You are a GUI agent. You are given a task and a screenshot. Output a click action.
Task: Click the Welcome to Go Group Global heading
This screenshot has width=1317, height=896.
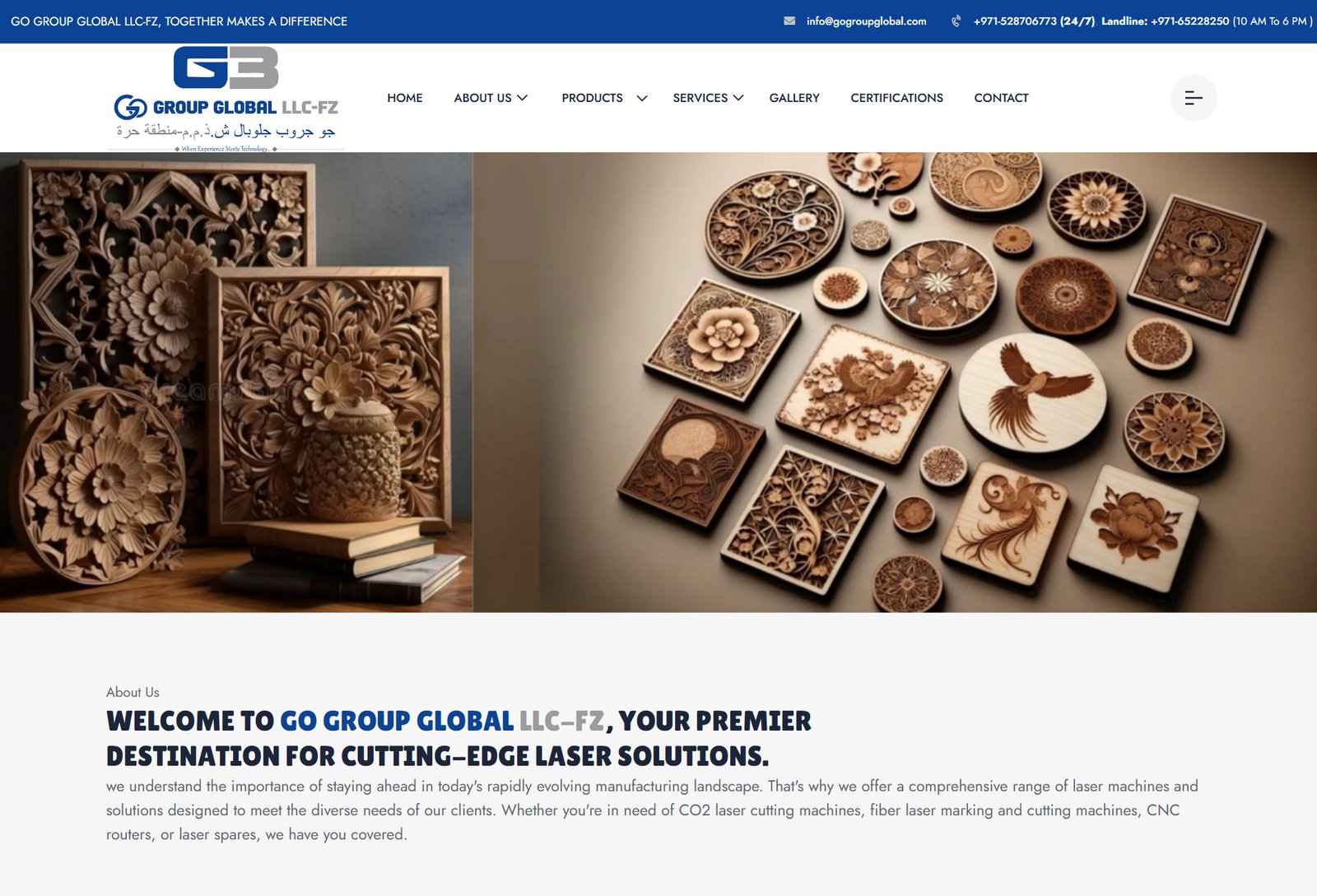458,738
